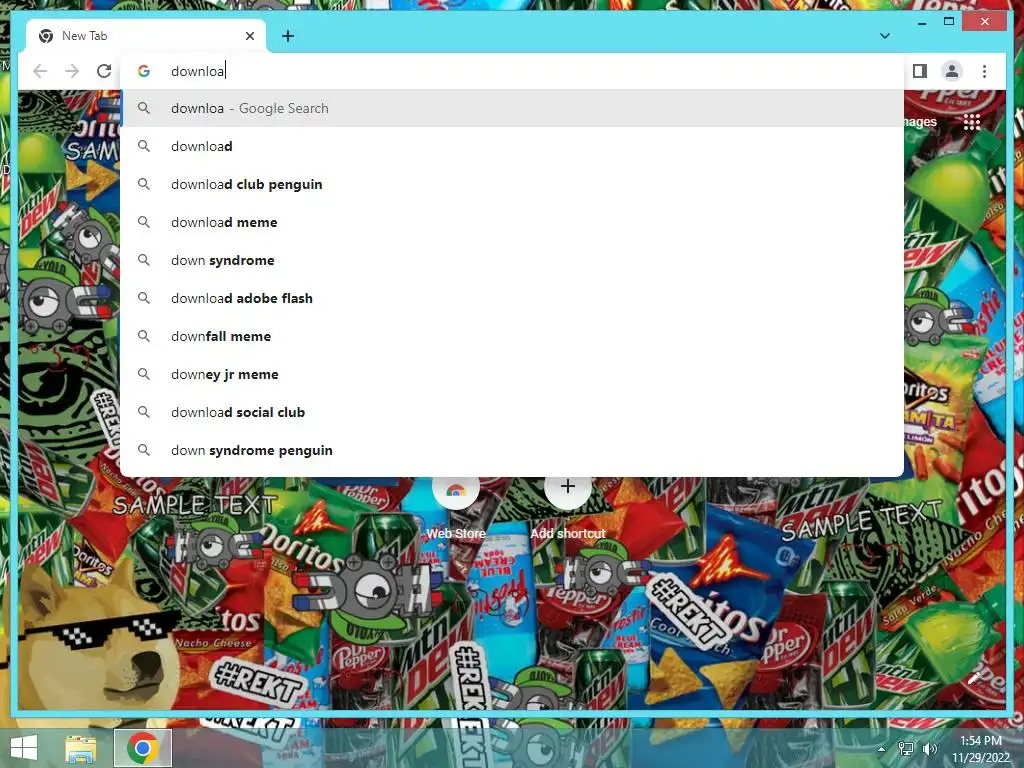Open the side panel icon

click(920, 71)
